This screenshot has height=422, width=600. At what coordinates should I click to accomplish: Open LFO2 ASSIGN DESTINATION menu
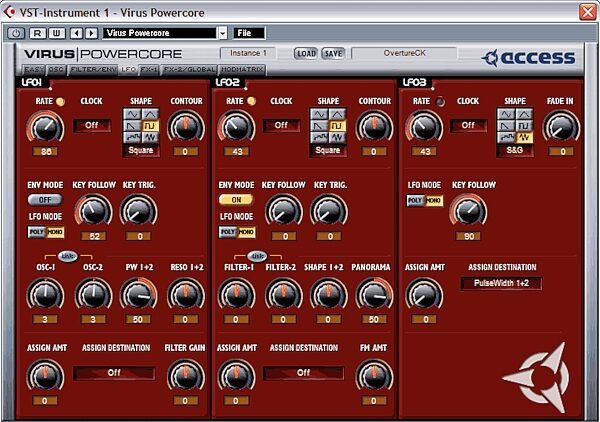coord(303,373)
